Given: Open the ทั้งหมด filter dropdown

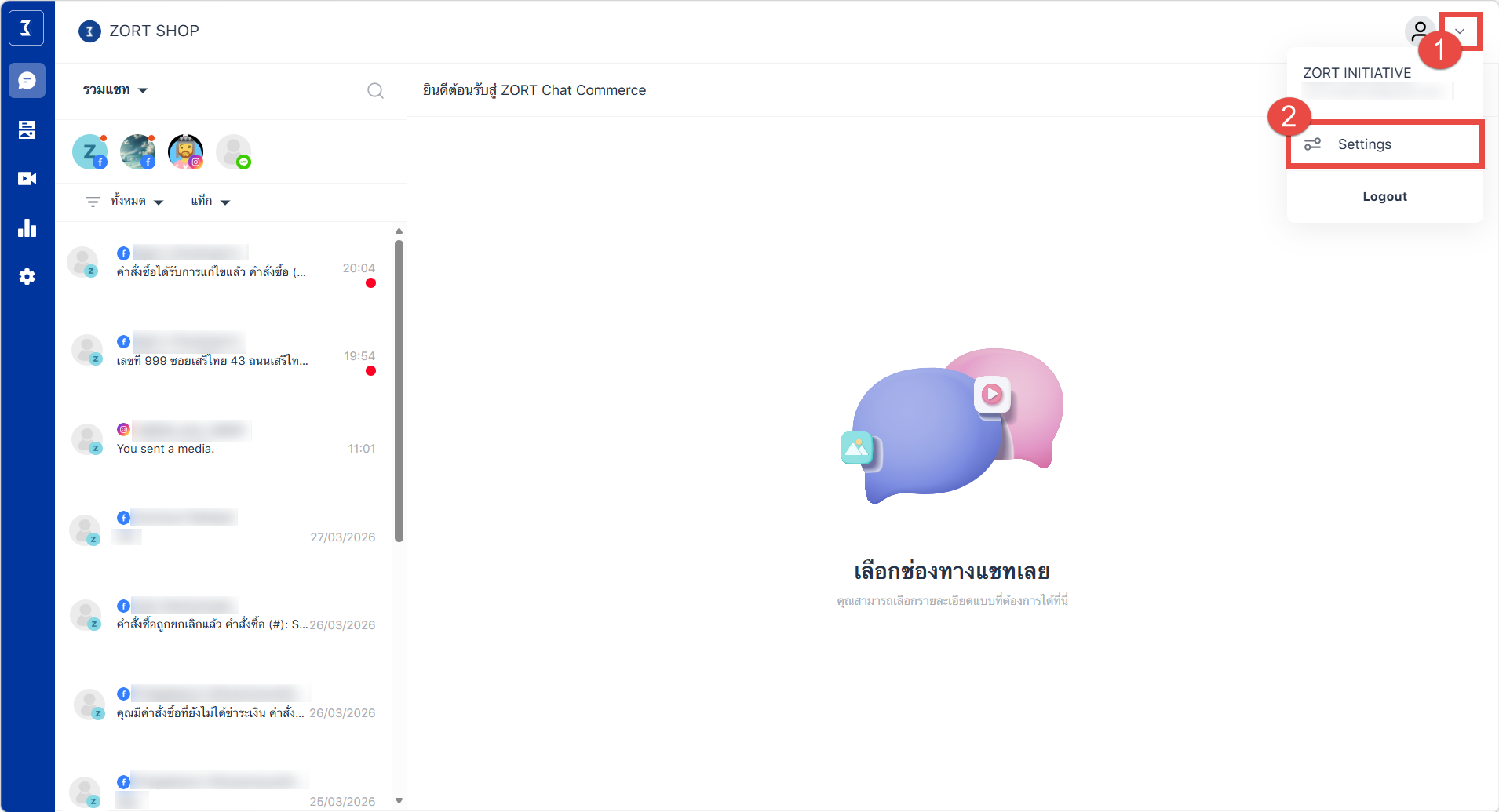Looking at the screenshot, I should click(136, 202).
